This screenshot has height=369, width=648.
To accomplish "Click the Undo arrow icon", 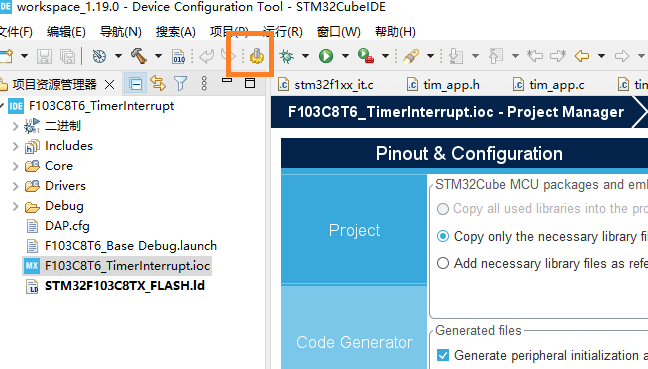I will coord(206,56).
